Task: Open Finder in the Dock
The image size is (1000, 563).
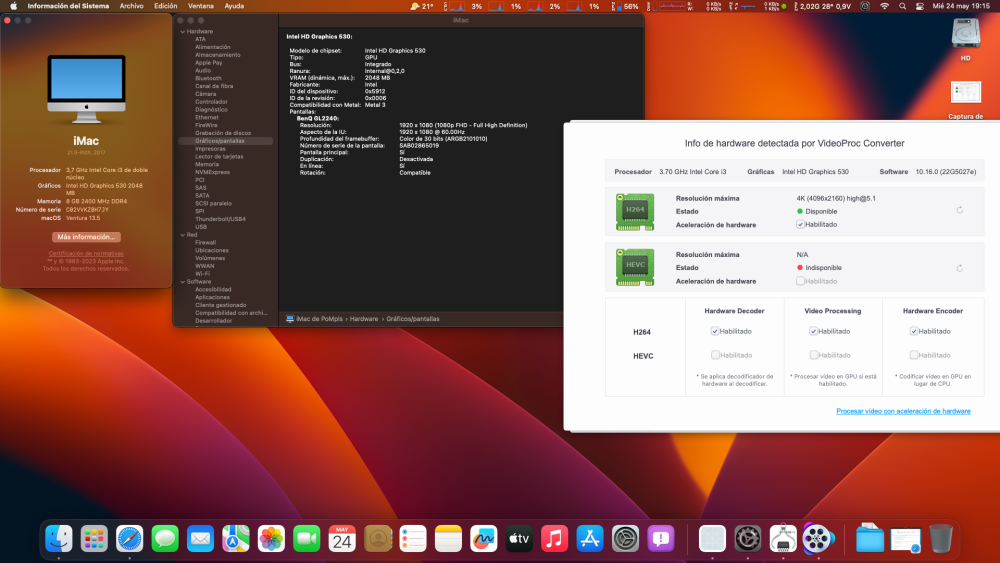Action: 59,539
